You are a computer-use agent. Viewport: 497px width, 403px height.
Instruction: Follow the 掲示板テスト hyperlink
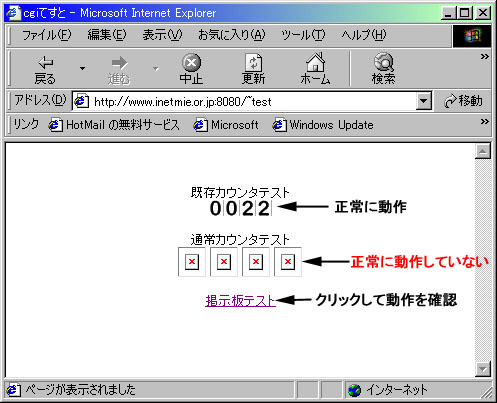(240, 301)
